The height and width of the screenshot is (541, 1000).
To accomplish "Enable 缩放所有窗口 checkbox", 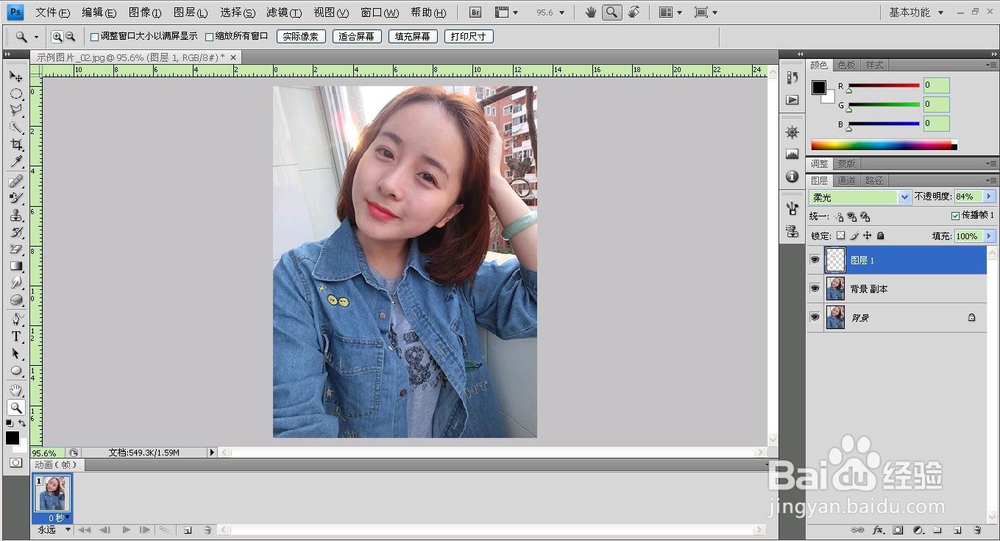I will [x=209, y=37].
